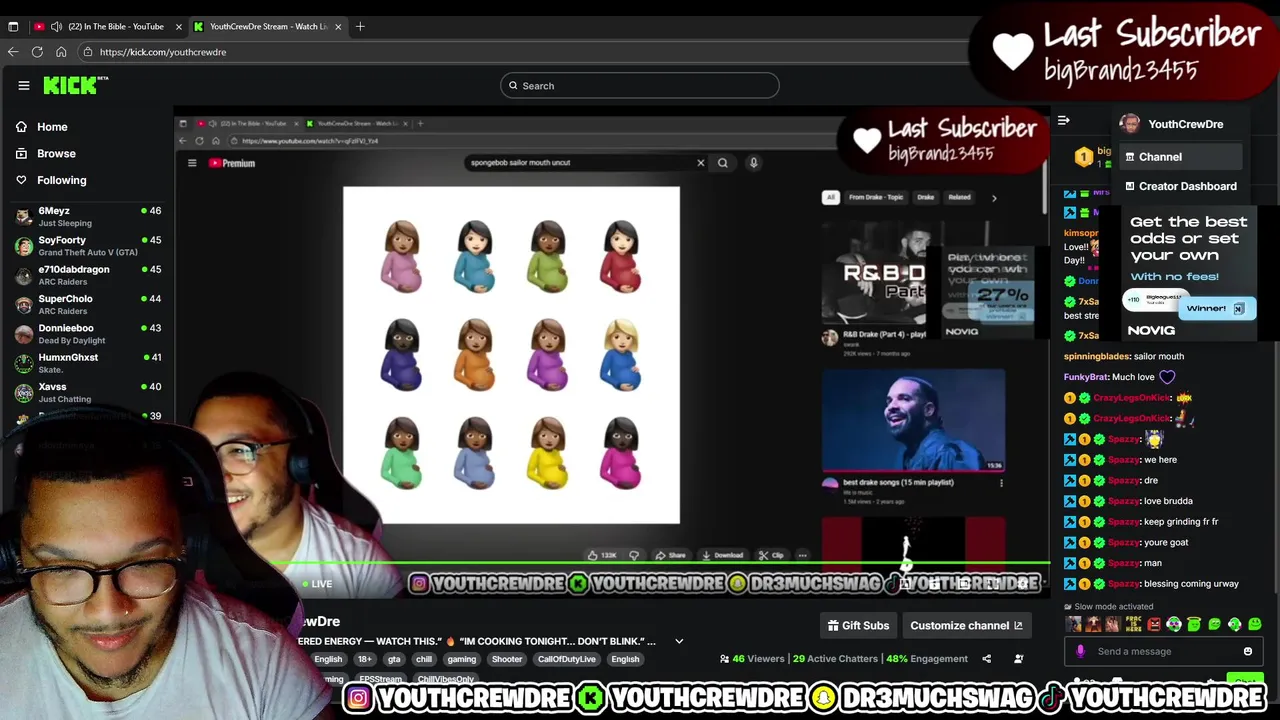Click the YouTube search magnifier button

722,163
